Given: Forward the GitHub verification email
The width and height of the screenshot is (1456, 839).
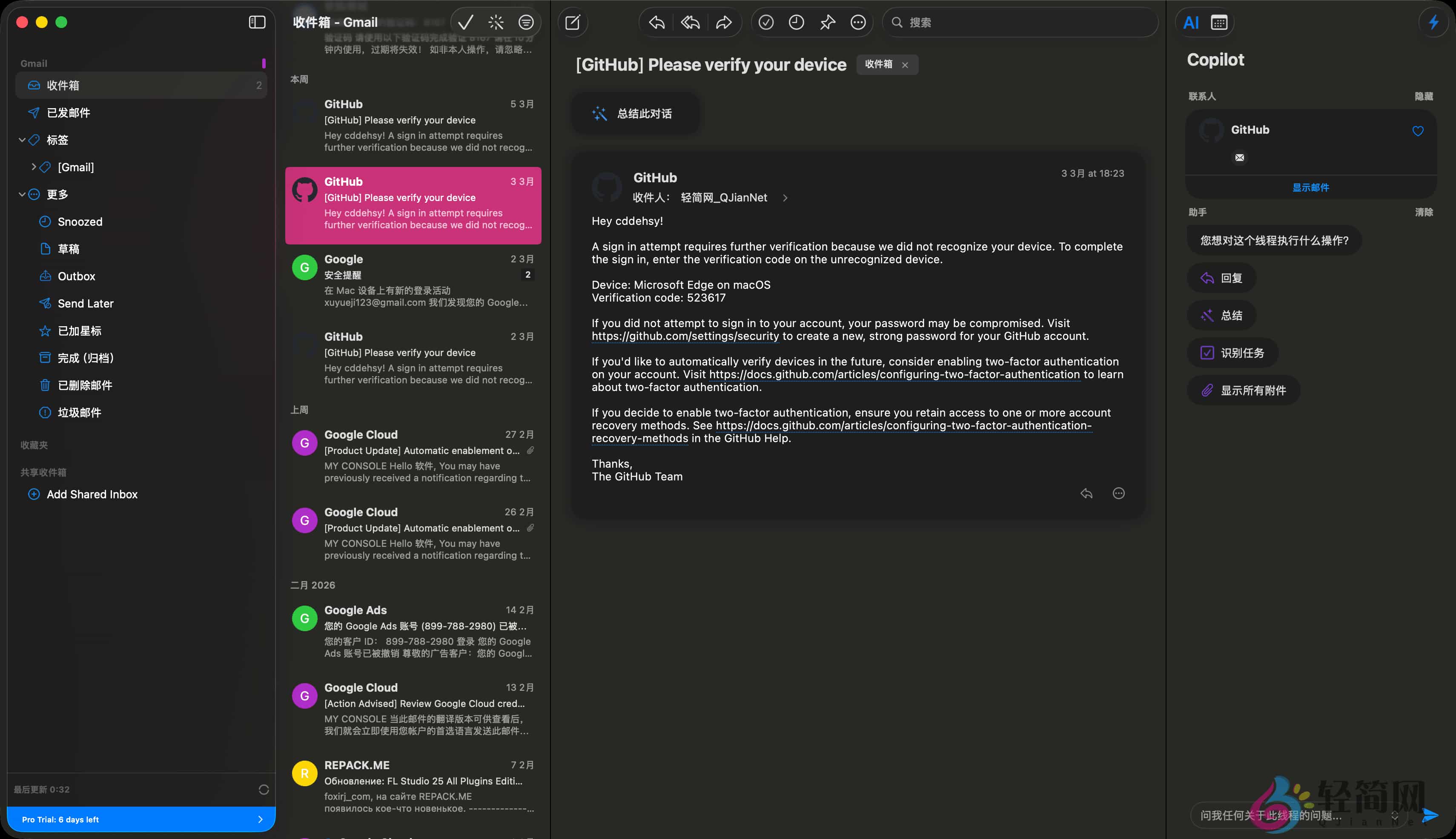Looking at the screenshot, I should point(723,22).
